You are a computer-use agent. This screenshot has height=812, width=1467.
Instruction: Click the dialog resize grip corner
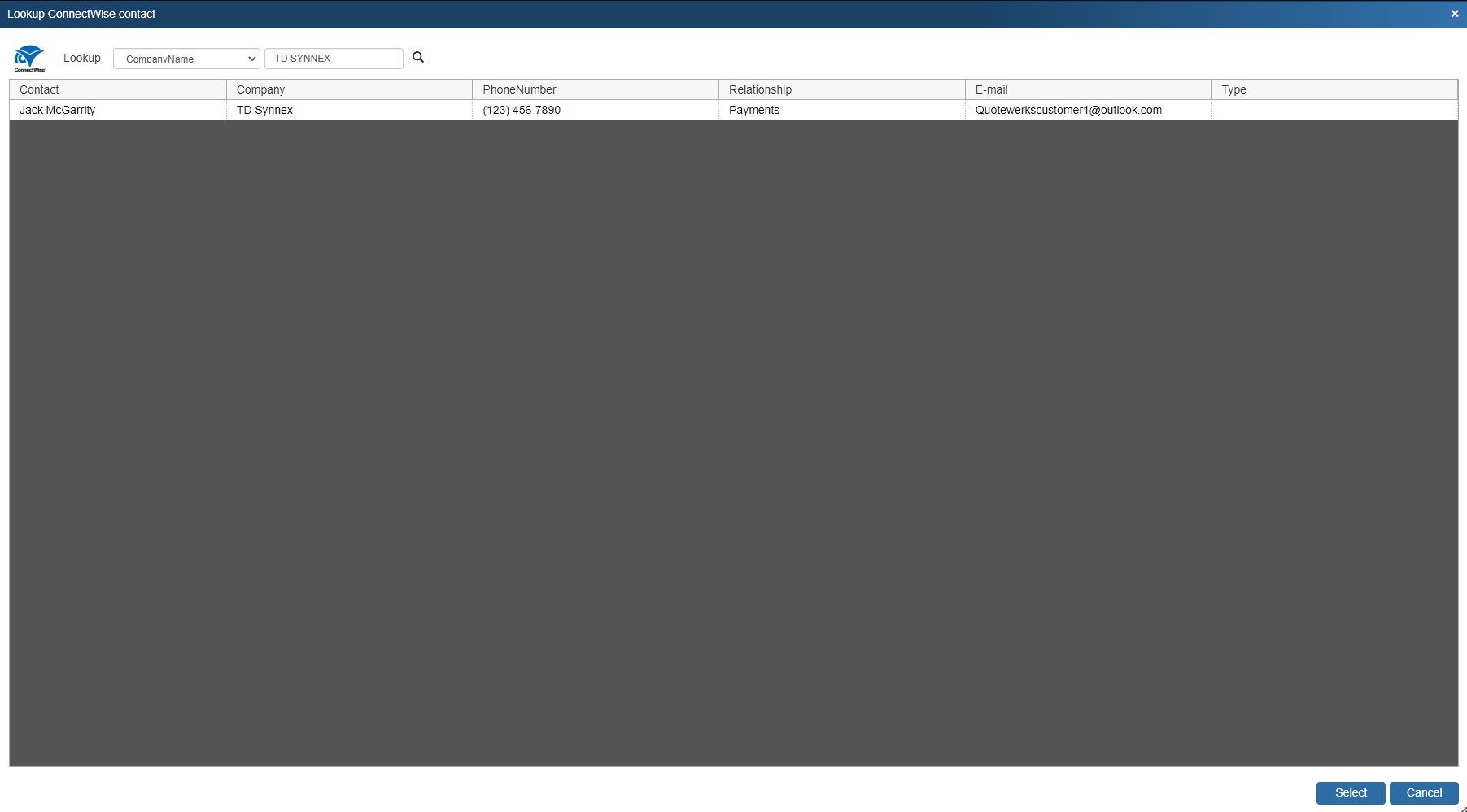[1462, 808]
